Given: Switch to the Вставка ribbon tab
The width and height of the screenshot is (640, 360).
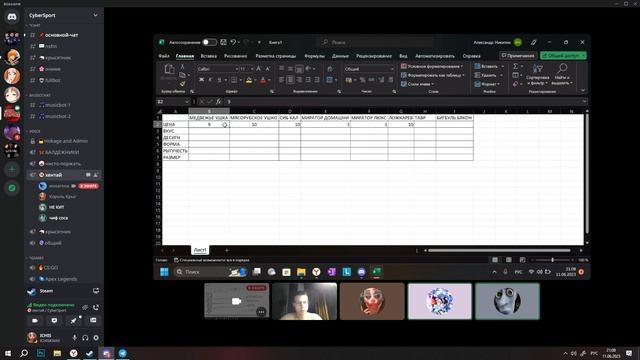Looking at the screenshot, I should pyautogui.click(x=209, y=56).
